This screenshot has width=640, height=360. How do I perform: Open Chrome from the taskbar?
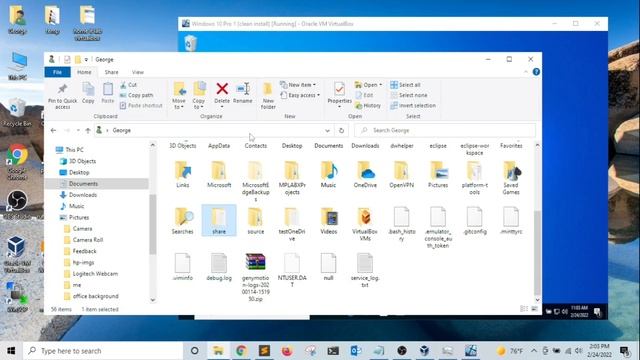pyautogui.click(x=241, y=351)
